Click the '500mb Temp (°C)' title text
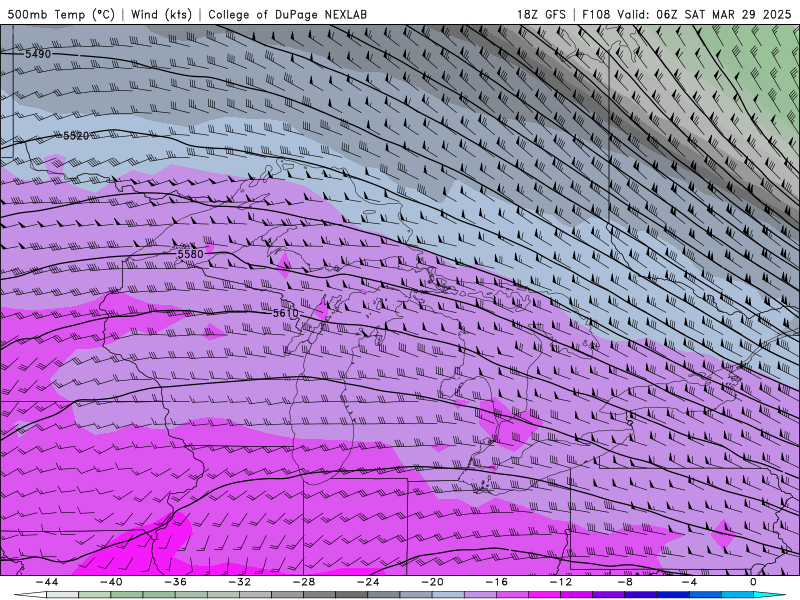 click(61, 14)
